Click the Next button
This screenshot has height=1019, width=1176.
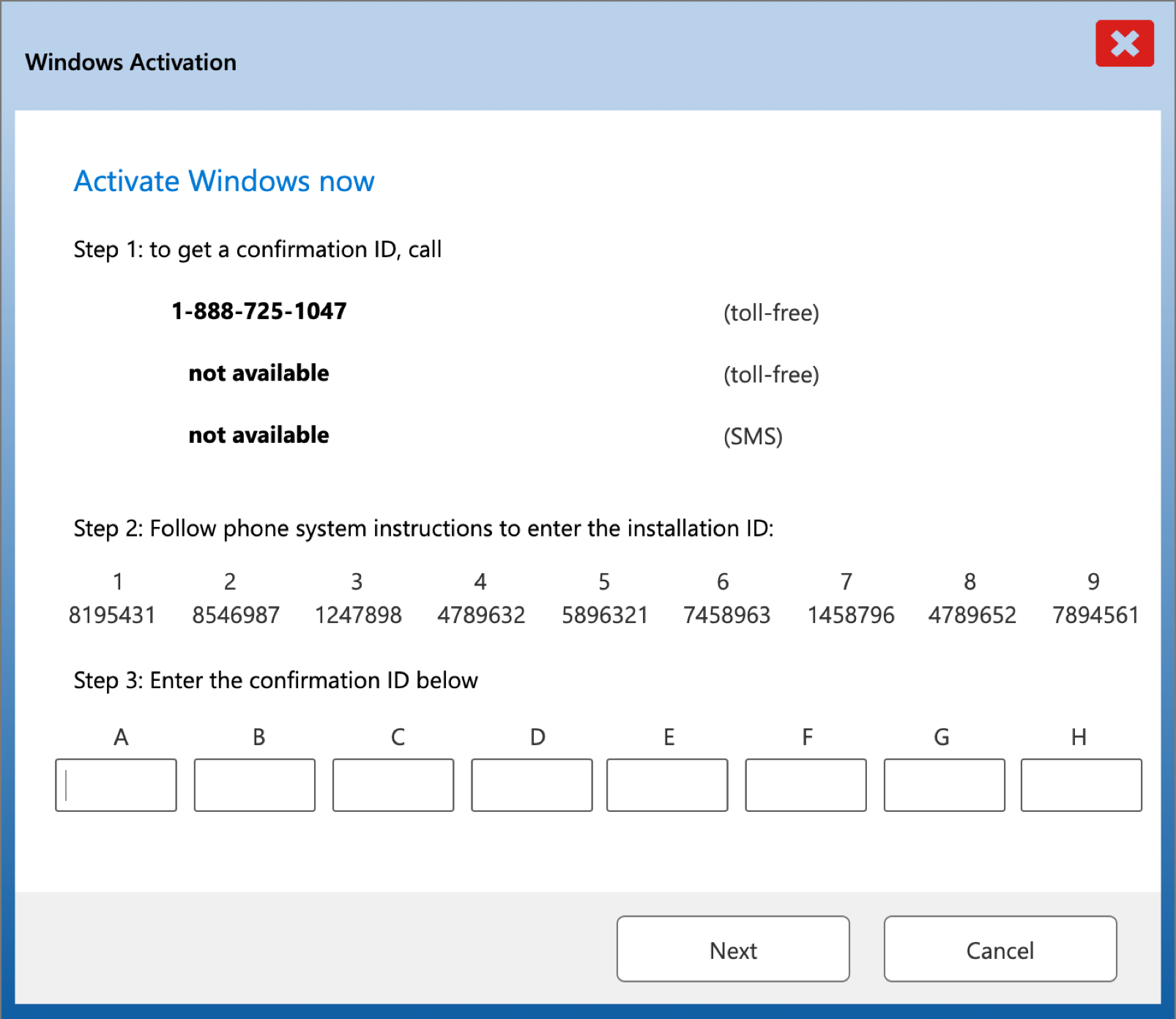[x=733, y=949]
